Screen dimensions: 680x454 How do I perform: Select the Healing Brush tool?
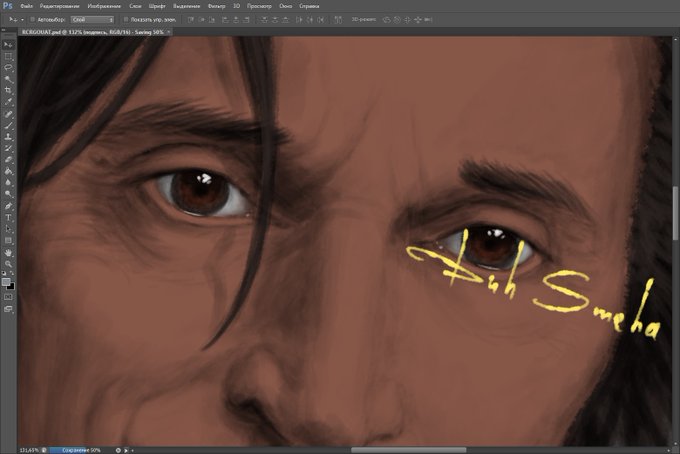[x=8, y=114]
